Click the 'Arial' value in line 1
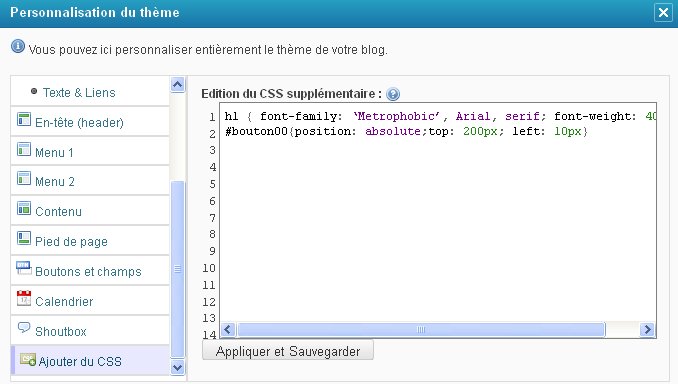 [473, 116]
